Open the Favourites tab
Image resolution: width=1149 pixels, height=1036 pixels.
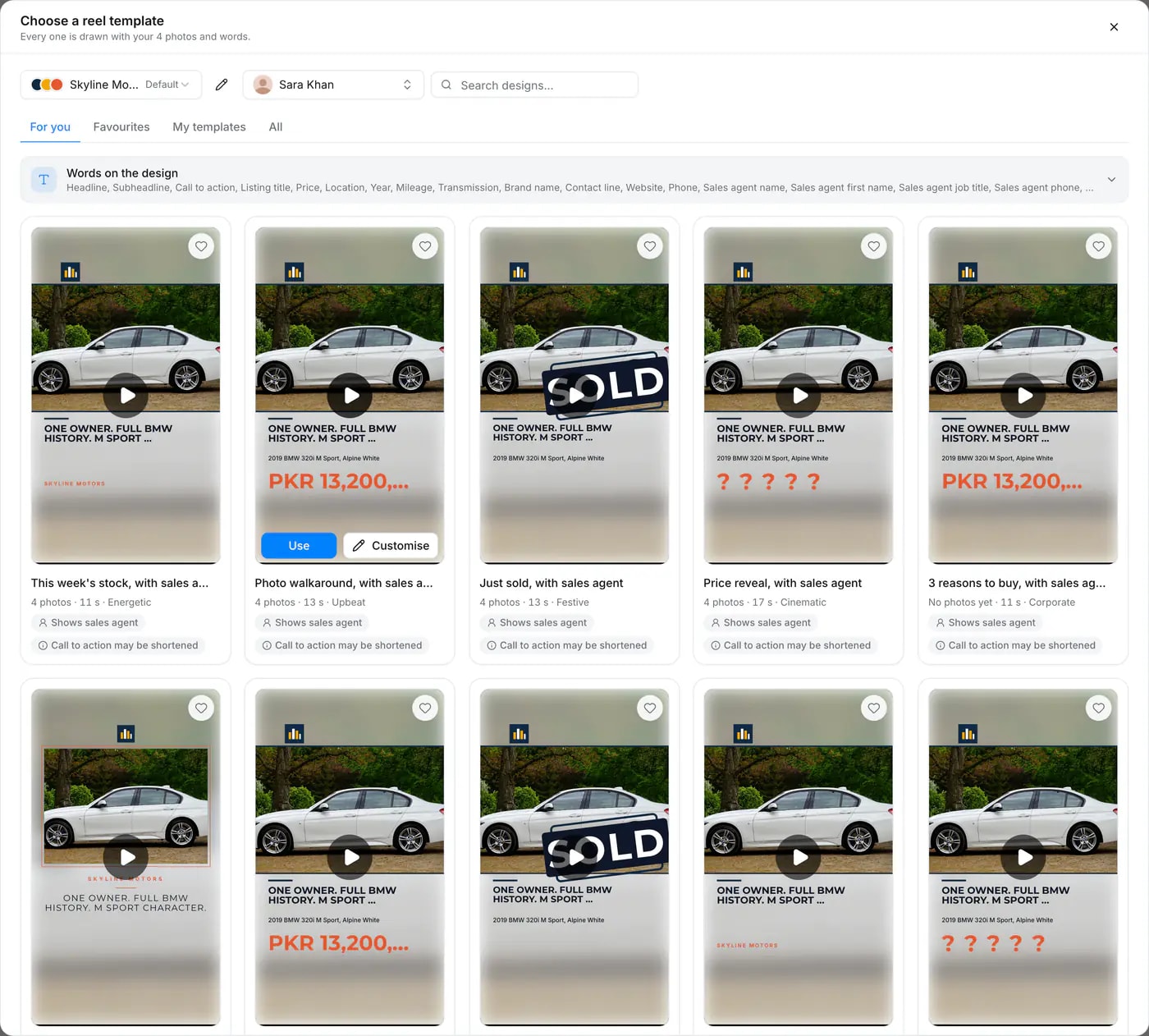click(121, 127)
